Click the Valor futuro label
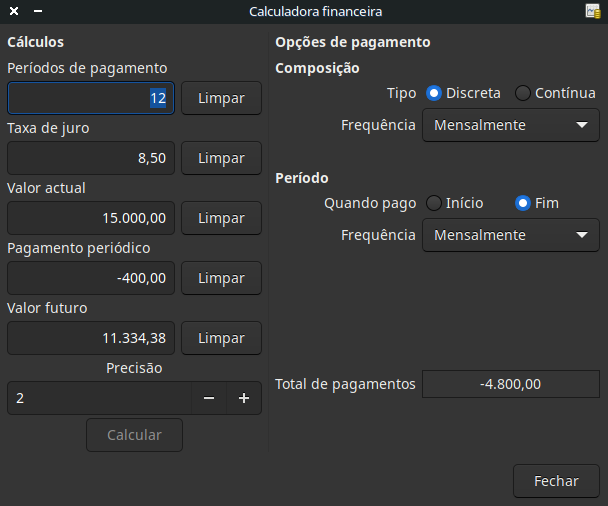 point(47,308)
